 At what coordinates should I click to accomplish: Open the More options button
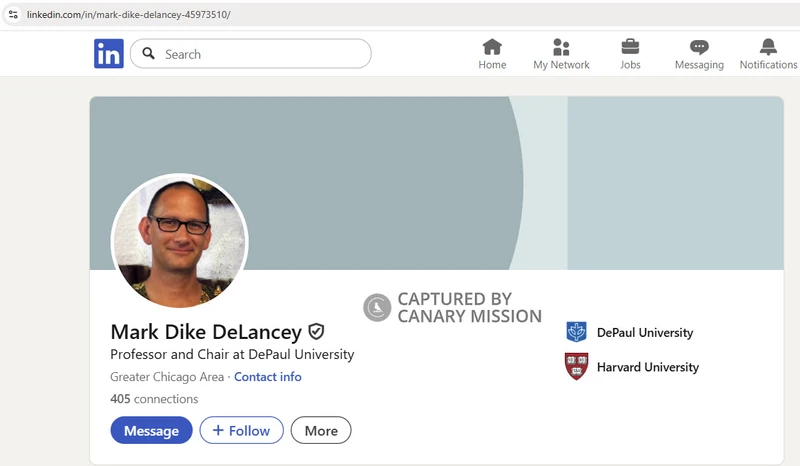click(x=321, y=430)
